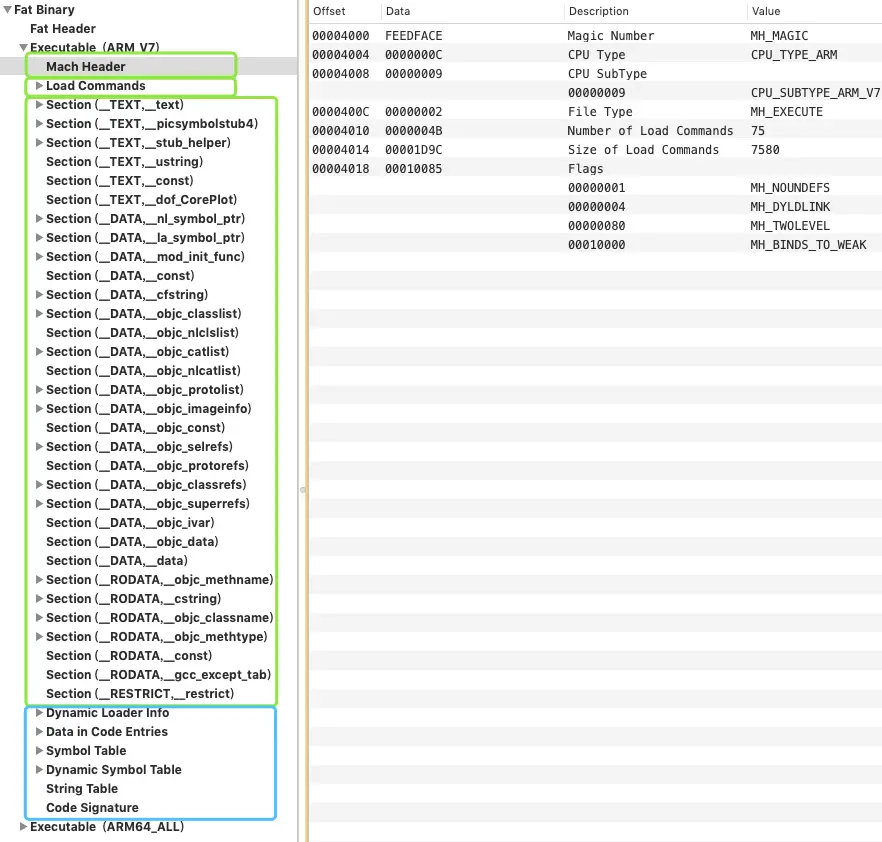Select the MH_TWOLEVEL flag value
The width and height of the screenshot is (882, 842).
click(x=790, y=226)
